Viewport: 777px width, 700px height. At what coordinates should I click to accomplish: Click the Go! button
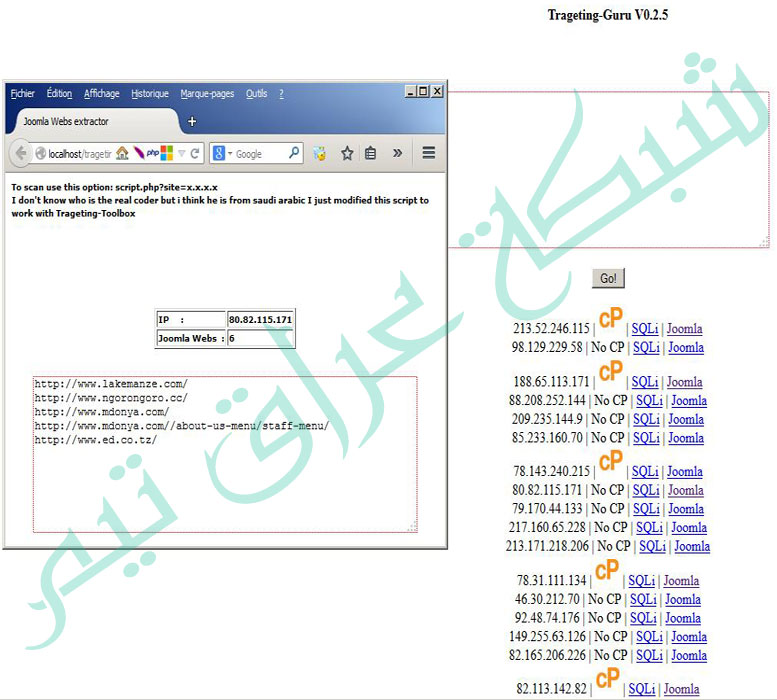click(608, 278)
